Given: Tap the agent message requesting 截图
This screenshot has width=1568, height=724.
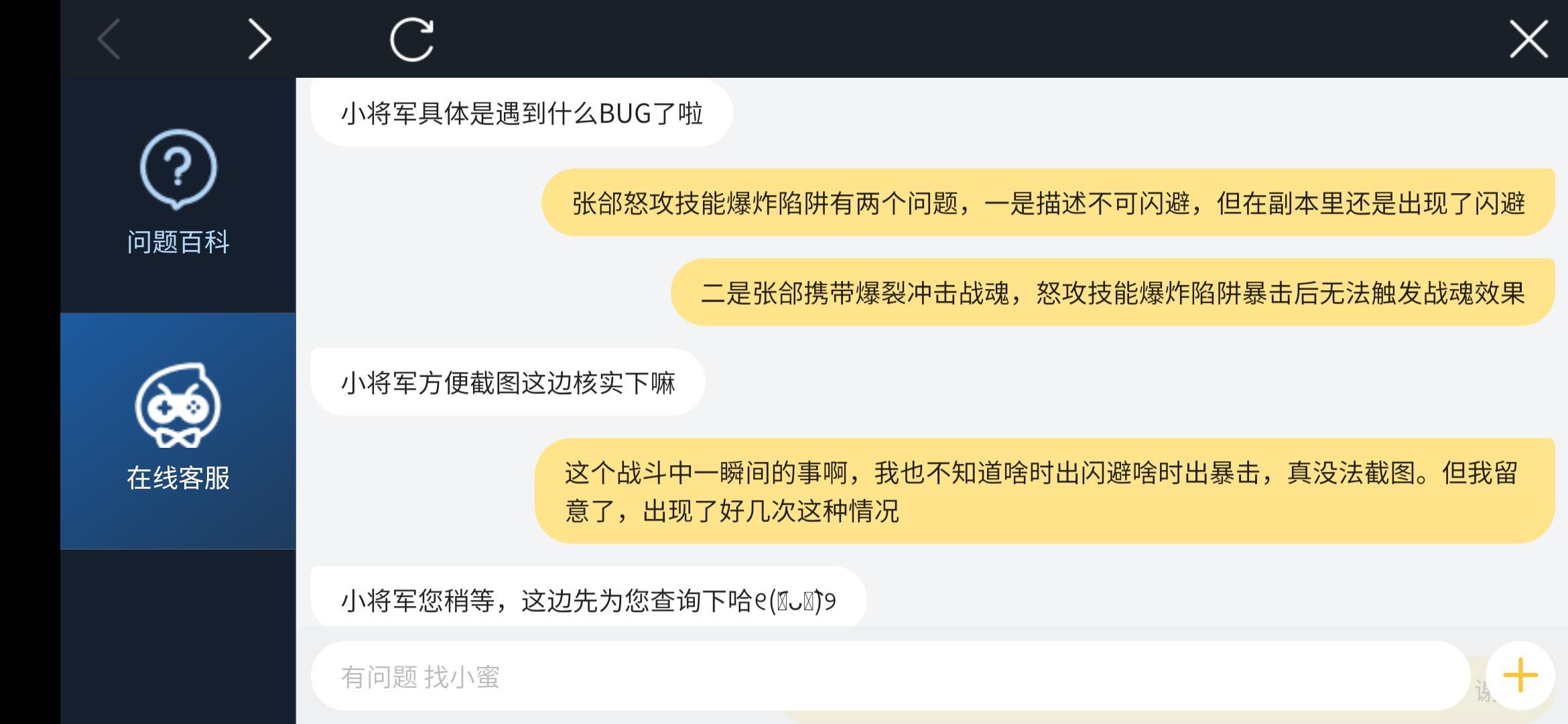Looking at the screenshot, I should [508, 382].
